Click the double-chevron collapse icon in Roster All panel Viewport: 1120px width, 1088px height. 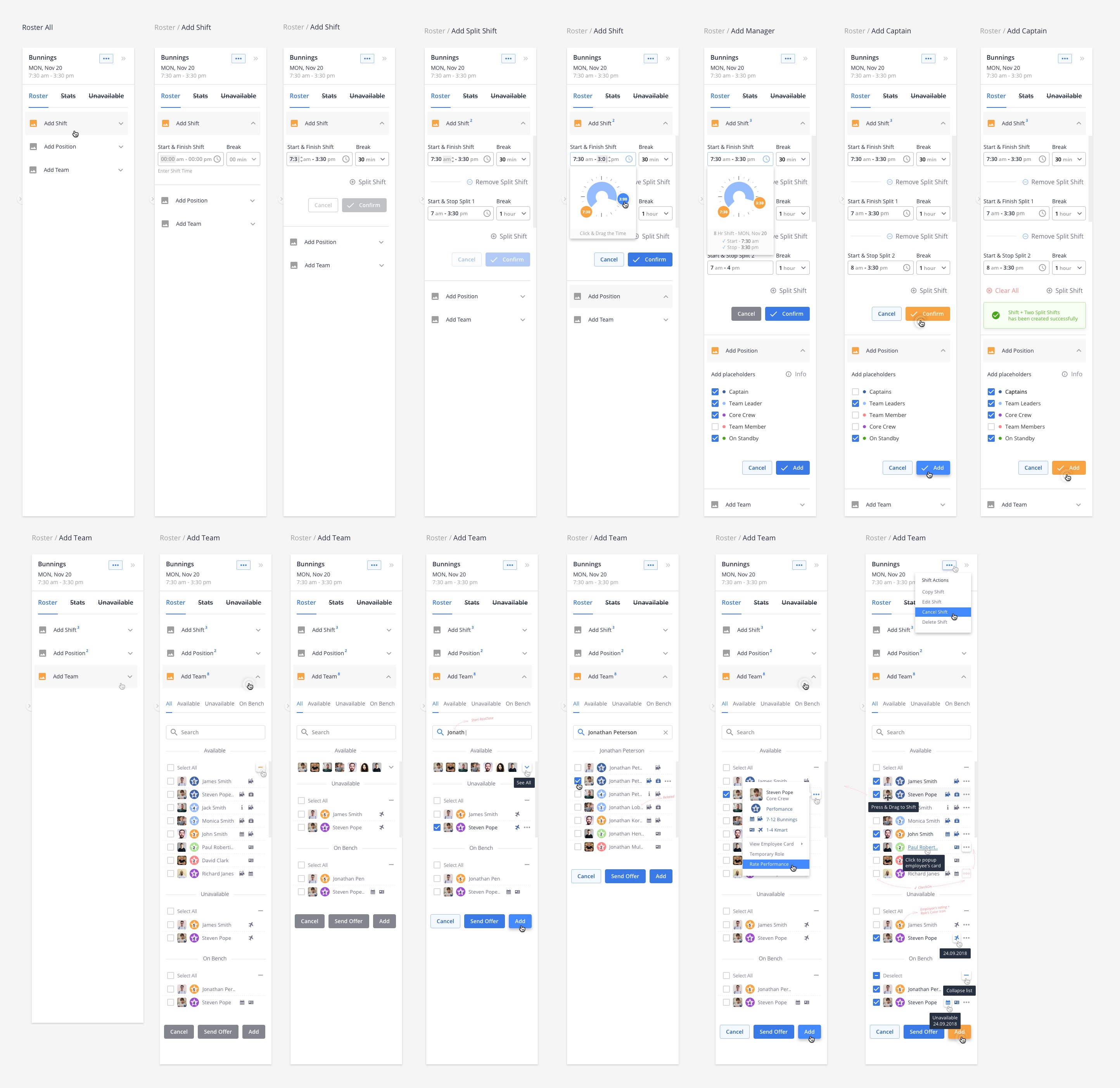pos(123,58)
